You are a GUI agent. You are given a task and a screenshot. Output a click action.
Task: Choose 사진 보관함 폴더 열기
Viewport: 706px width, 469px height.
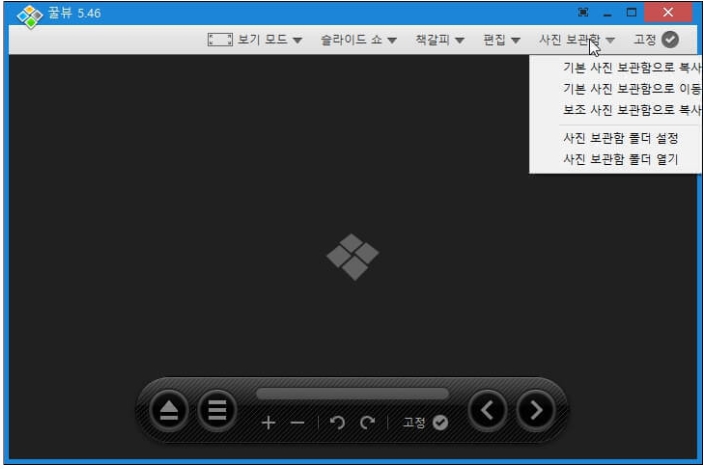pyautogui.click(x=620, y=159)
